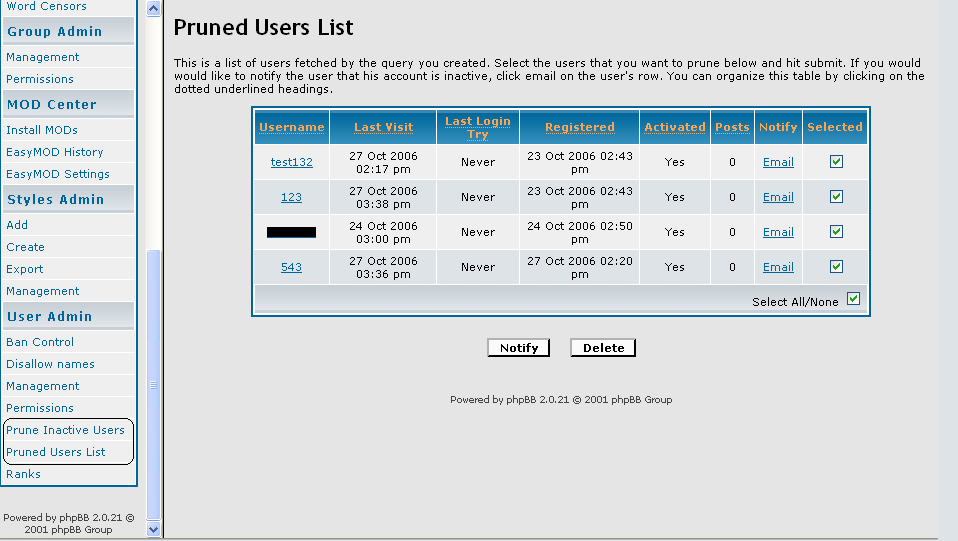
Task: Open the test132 user profile link
Action: (x=291, y=162)
